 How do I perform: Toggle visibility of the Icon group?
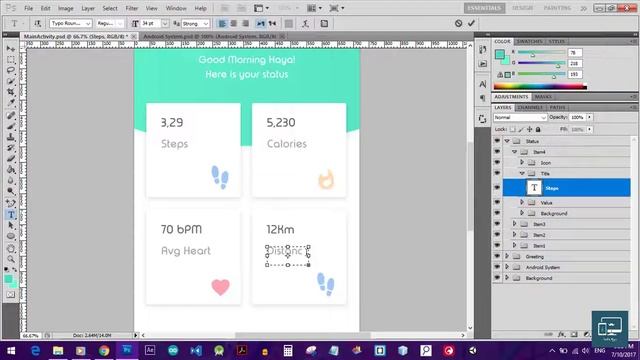point(497,162)
